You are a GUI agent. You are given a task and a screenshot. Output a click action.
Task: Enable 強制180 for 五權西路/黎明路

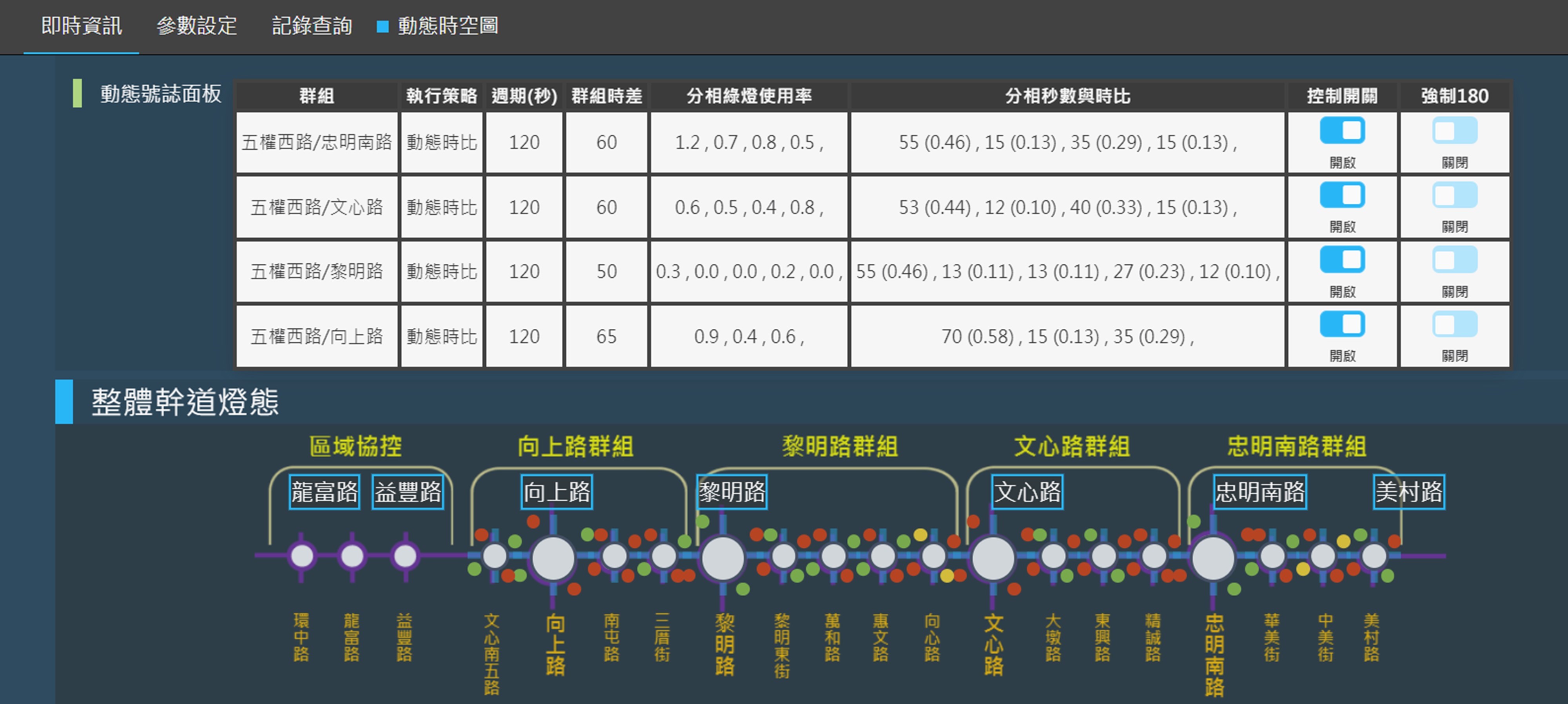(1454, 260)
